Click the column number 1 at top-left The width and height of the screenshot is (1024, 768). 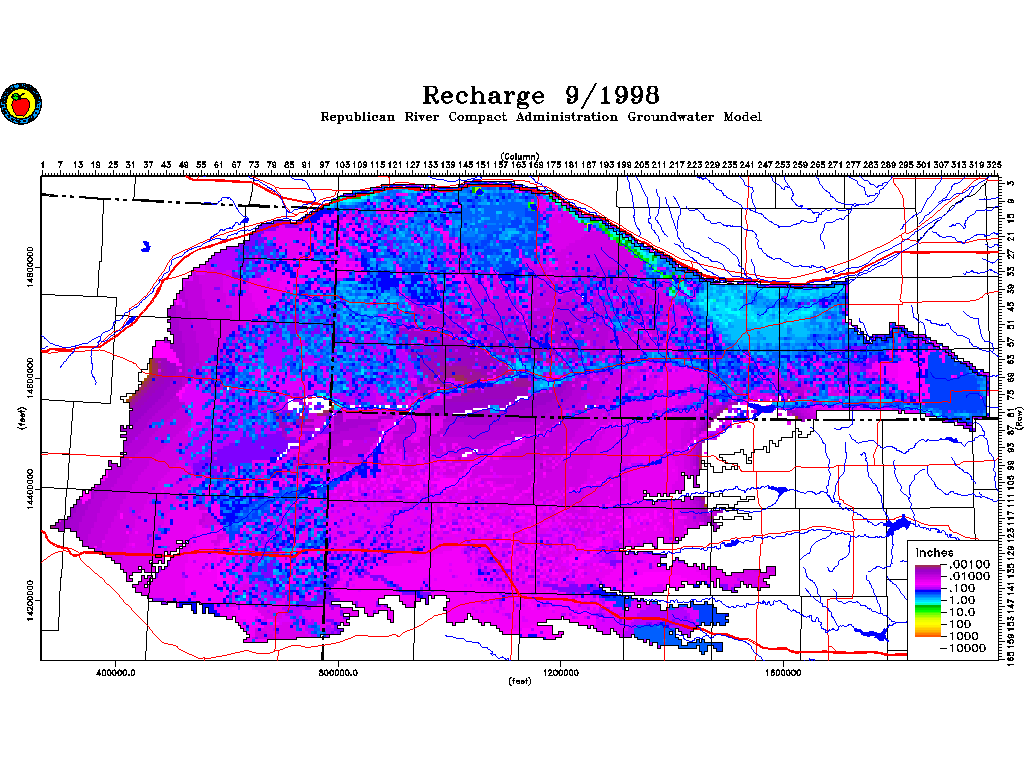pyautogui.click(x=43, y=165)
